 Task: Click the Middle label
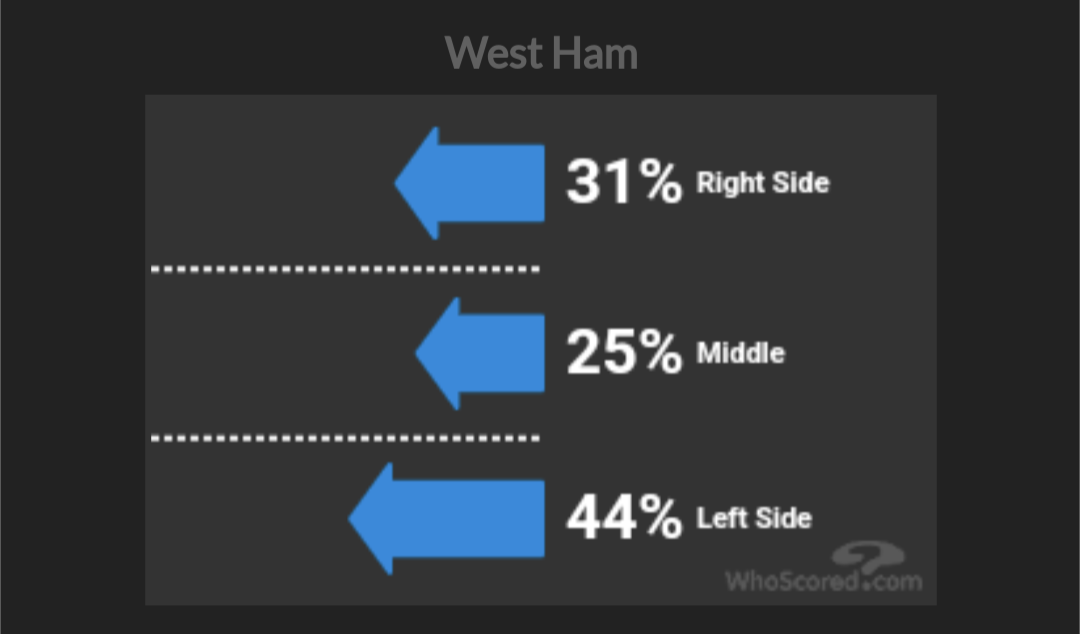(x=740, y=353)
